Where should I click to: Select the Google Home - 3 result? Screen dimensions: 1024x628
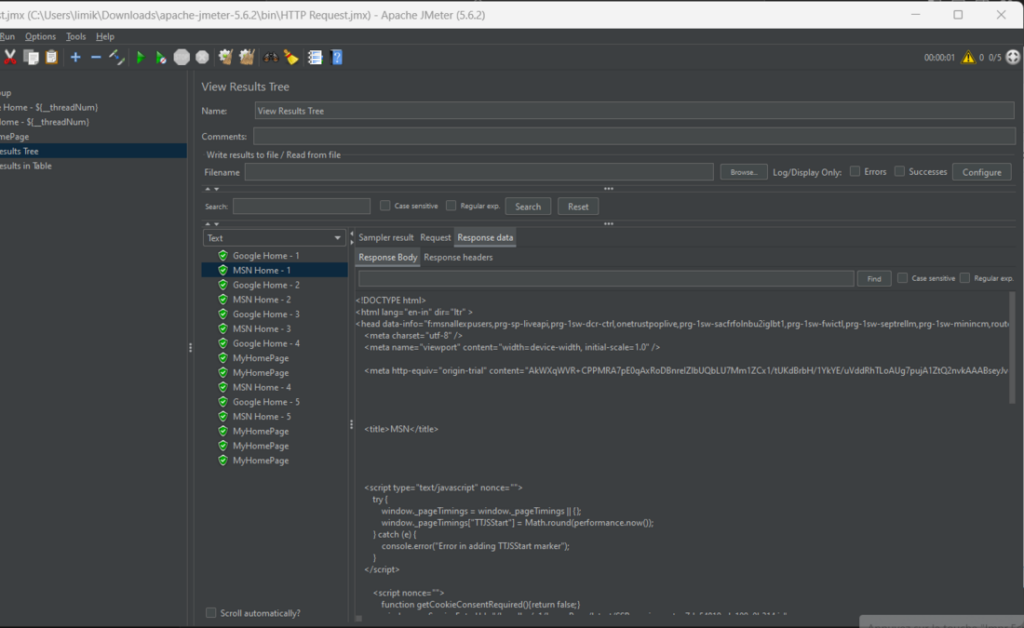pyautogui.click(x=265, y=314)
